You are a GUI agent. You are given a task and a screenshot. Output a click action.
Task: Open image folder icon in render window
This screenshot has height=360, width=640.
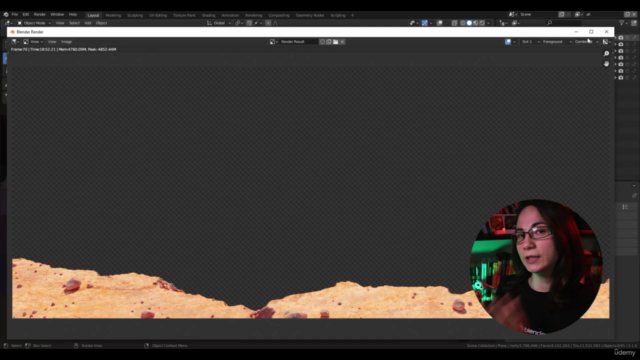tap(336, 42)
